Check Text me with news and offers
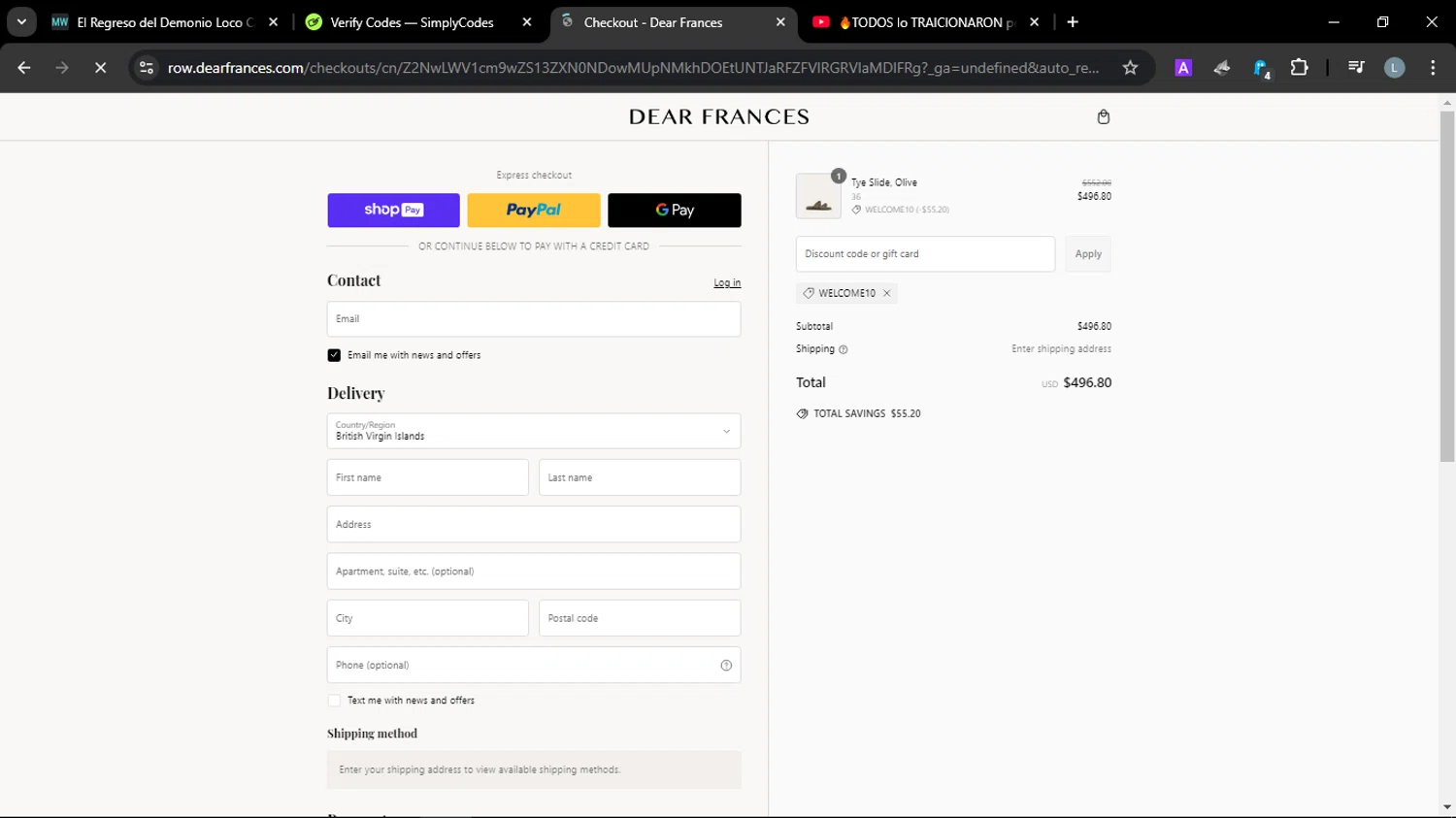1456x818 pixels. (334, 701)
